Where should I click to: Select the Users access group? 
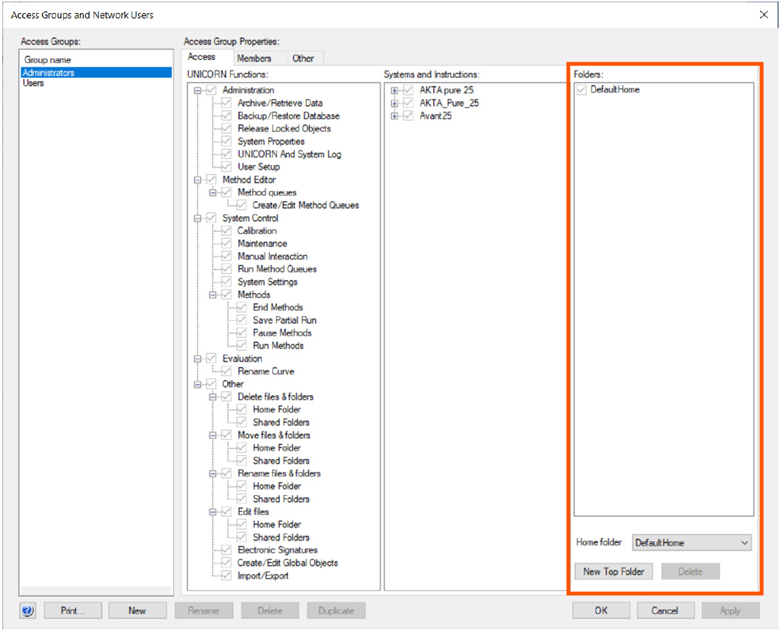[x=34, y=84]
